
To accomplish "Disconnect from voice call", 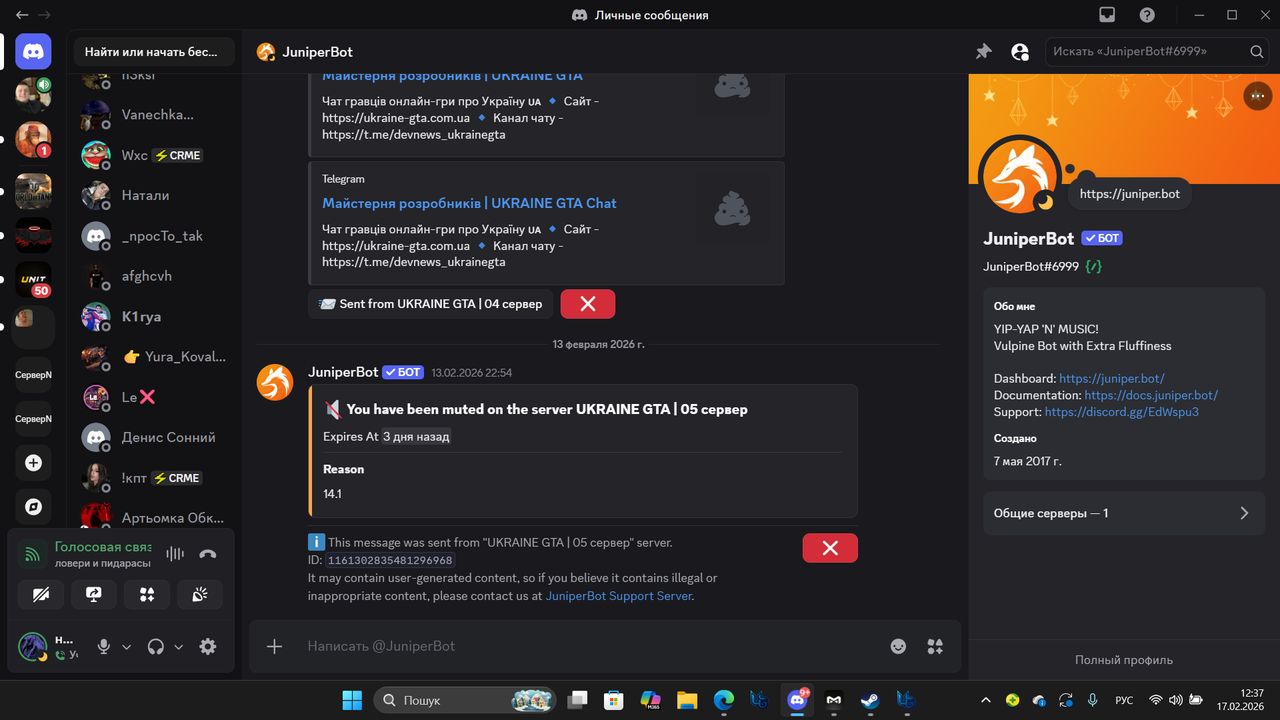I will coord(208,554).
